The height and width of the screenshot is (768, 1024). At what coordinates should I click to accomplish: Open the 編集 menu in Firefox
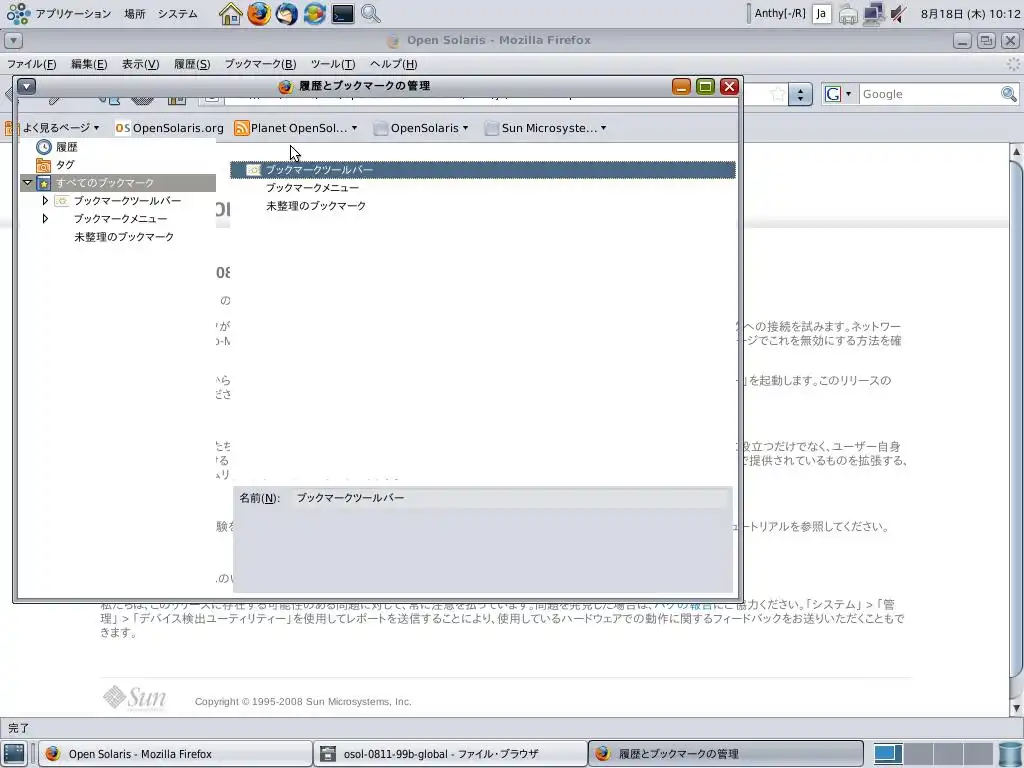pos(89,64)
